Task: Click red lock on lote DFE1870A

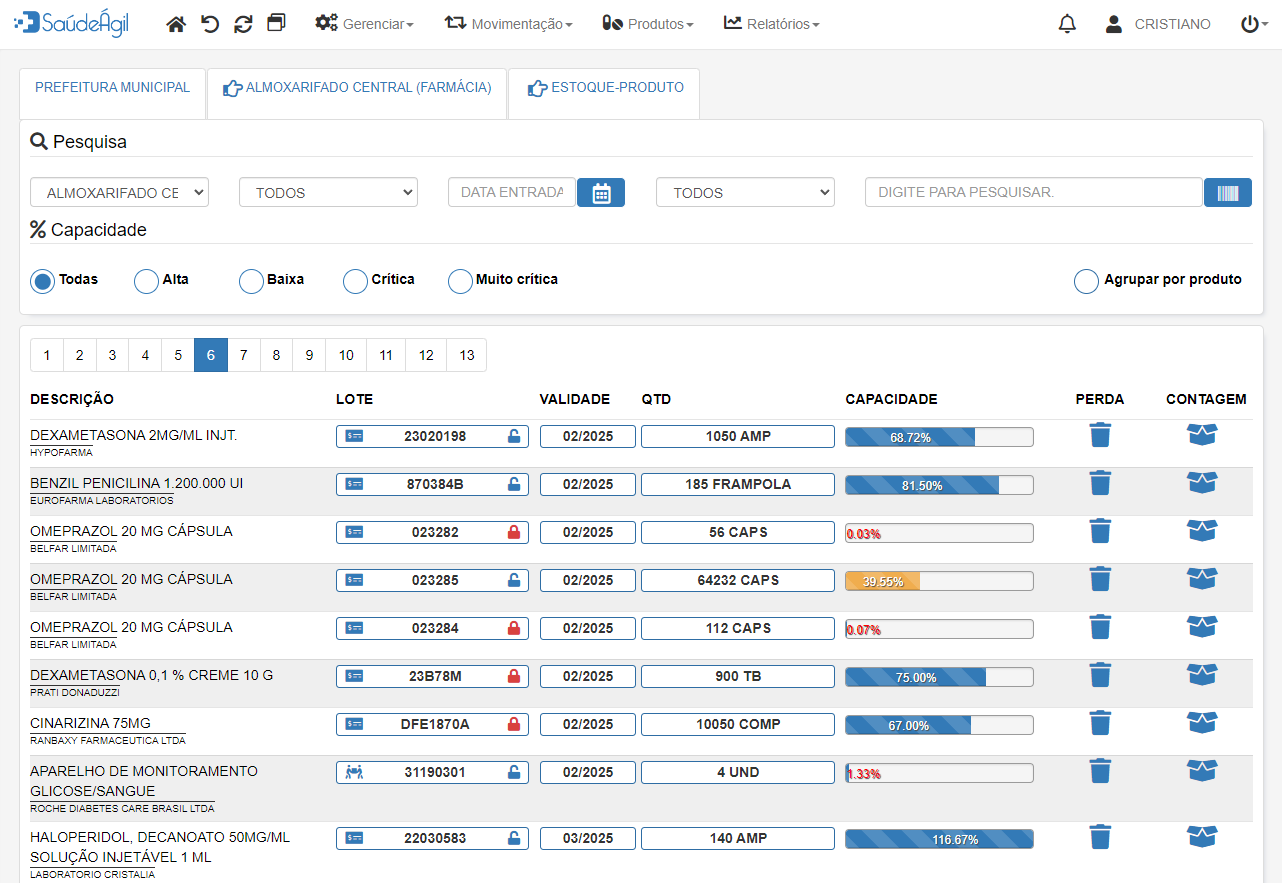Action: 514,725
